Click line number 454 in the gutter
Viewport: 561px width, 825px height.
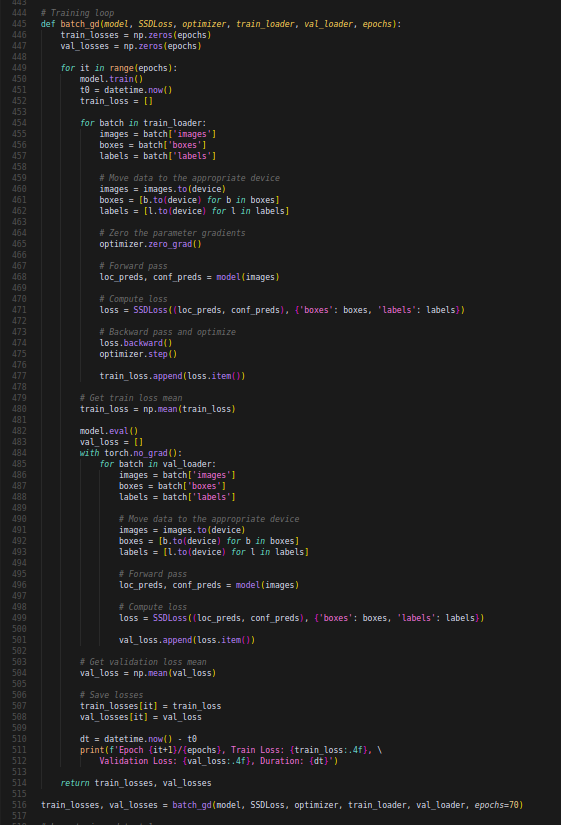click(x=19, y=123)
